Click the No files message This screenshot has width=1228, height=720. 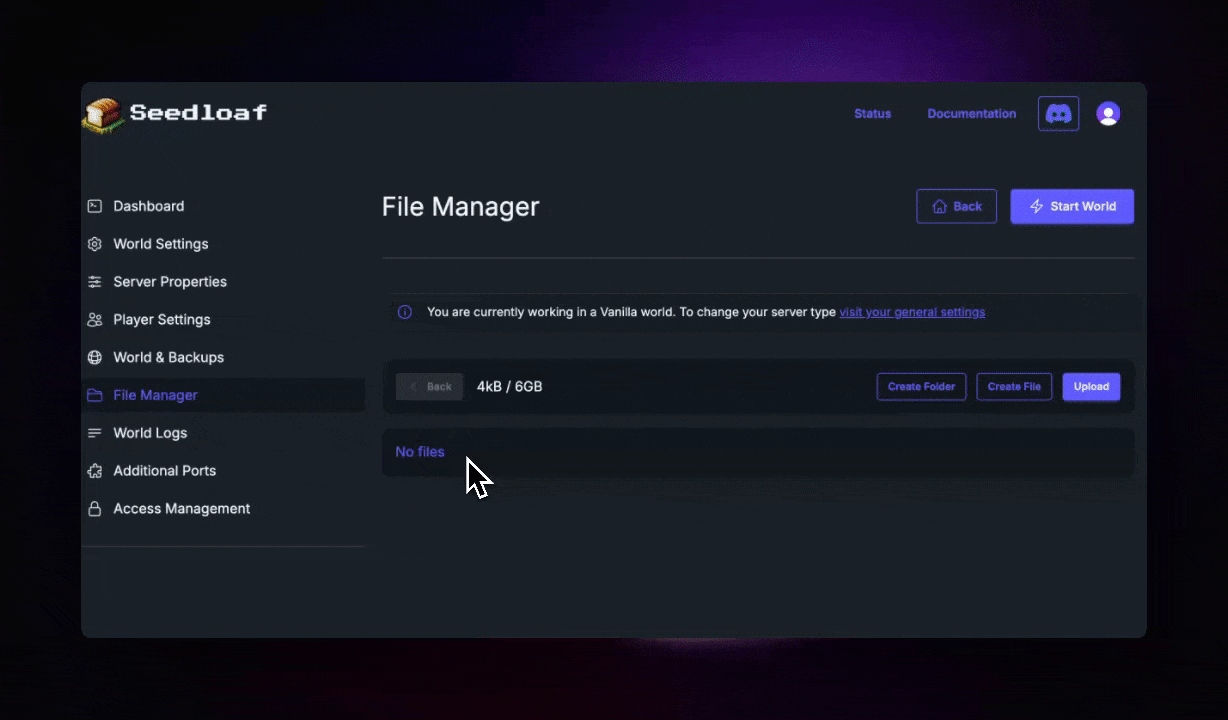(420, 452)
